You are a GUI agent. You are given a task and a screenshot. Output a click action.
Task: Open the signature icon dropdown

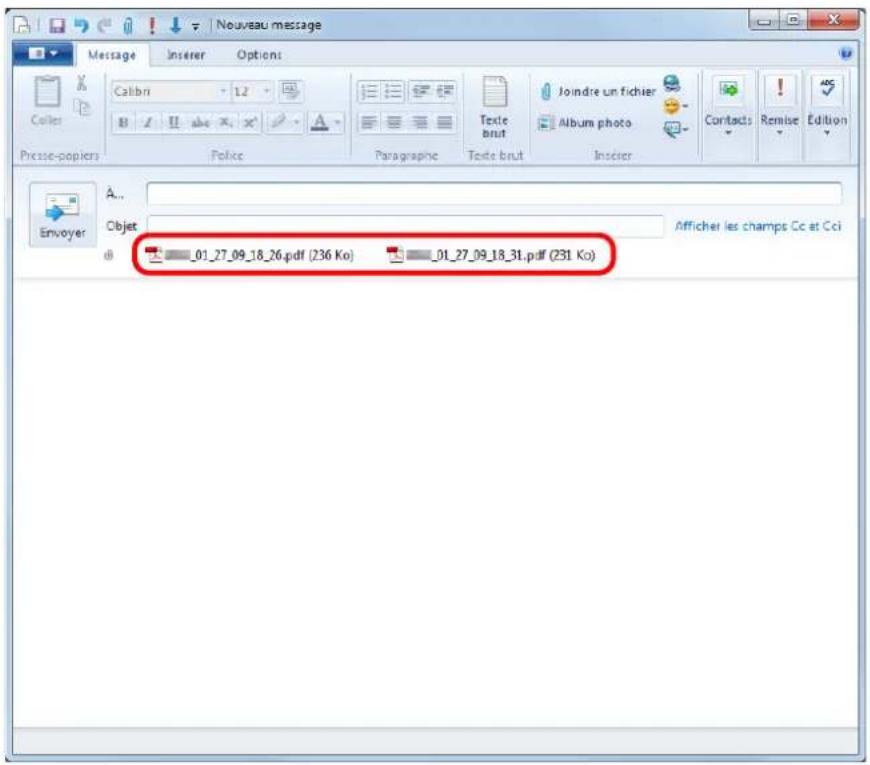[x=675, y=130]
